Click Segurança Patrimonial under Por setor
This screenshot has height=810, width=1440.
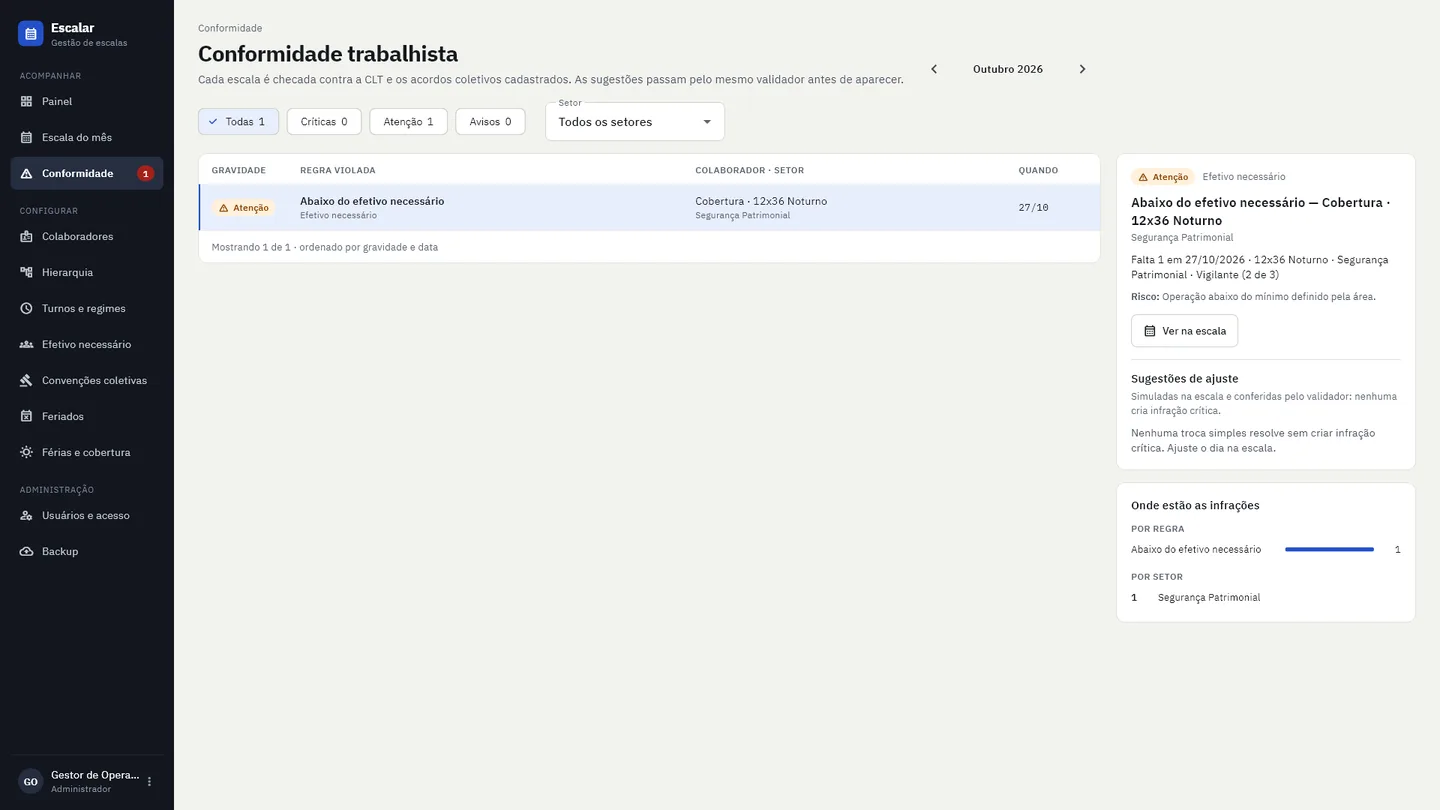[x=1209, y=597]
